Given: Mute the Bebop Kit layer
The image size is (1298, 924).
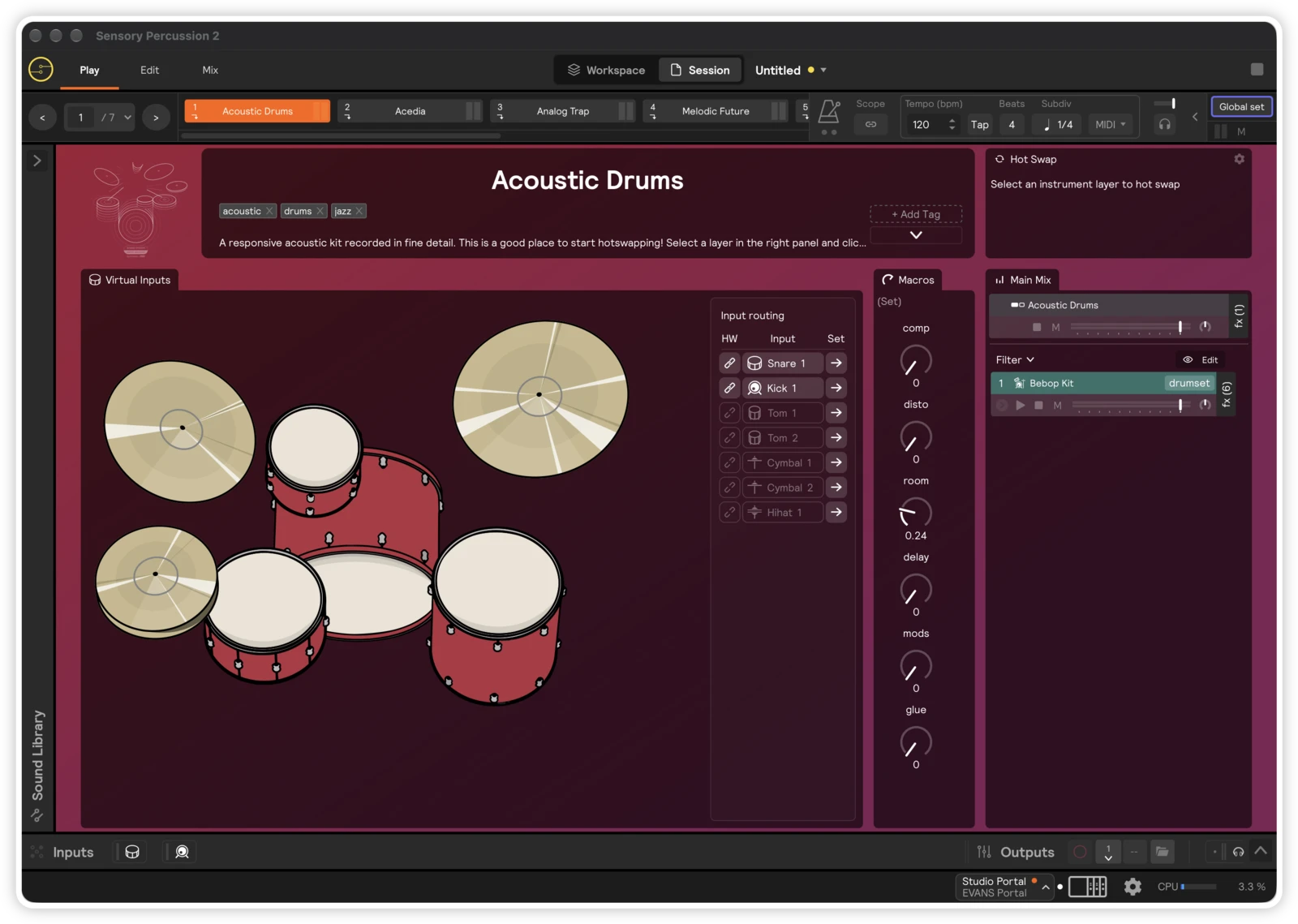Looking at the screenshot, I should point(1057,406).
